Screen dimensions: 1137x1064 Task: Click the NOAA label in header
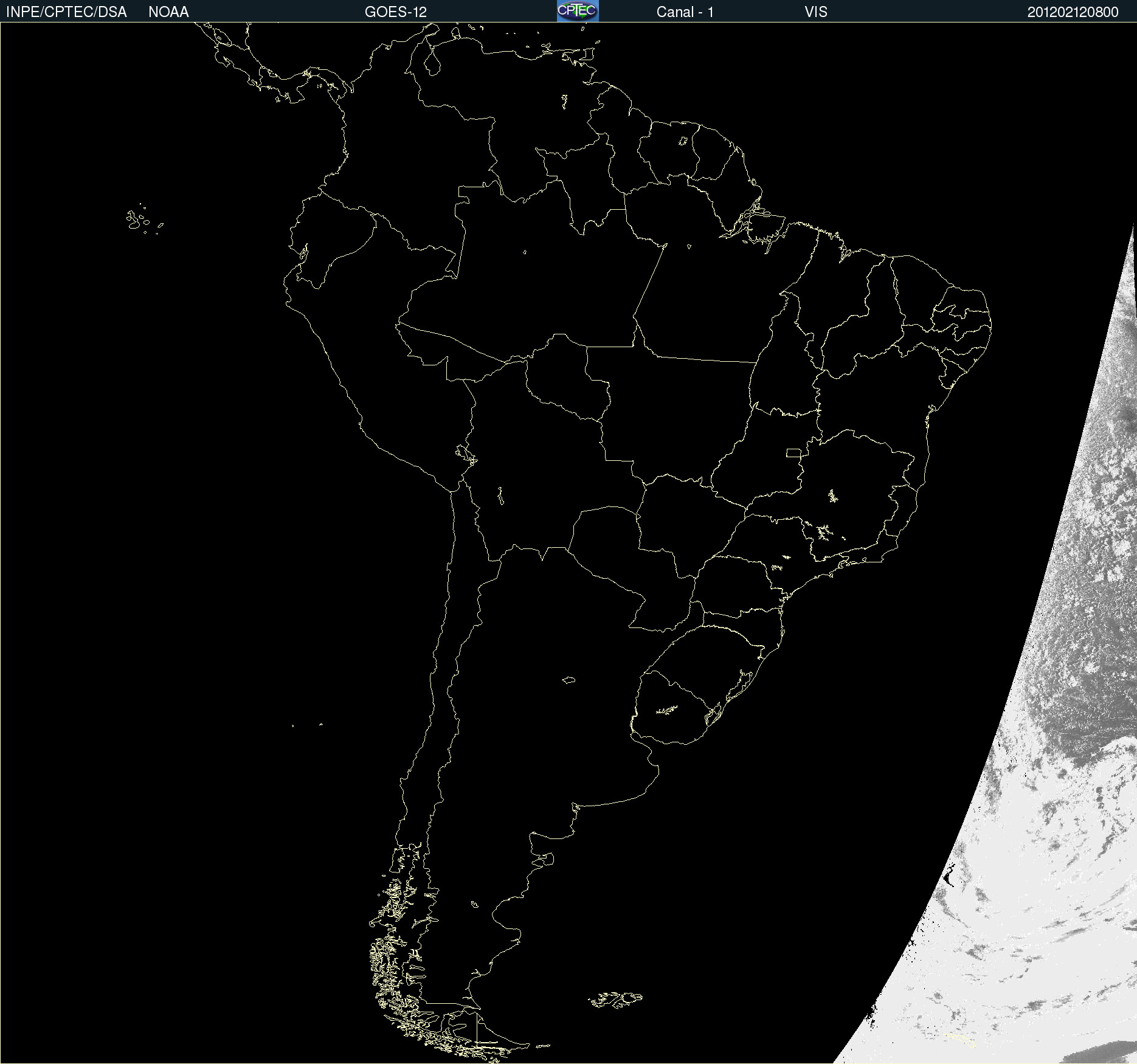(x=168, y=12)
